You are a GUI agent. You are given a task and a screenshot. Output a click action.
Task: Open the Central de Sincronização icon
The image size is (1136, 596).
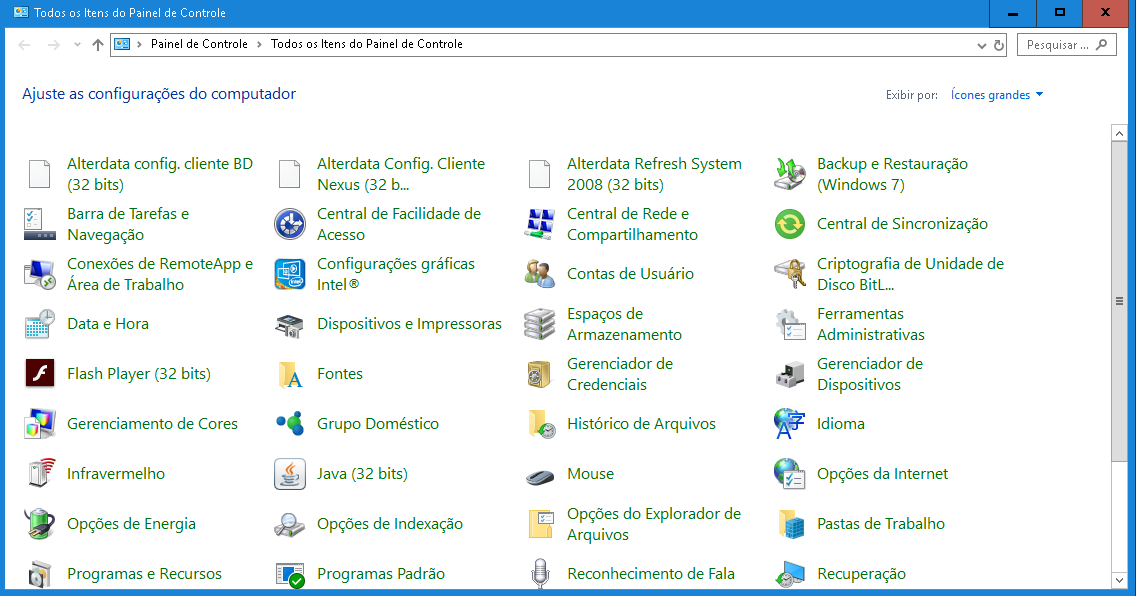(x=789, y=224)
